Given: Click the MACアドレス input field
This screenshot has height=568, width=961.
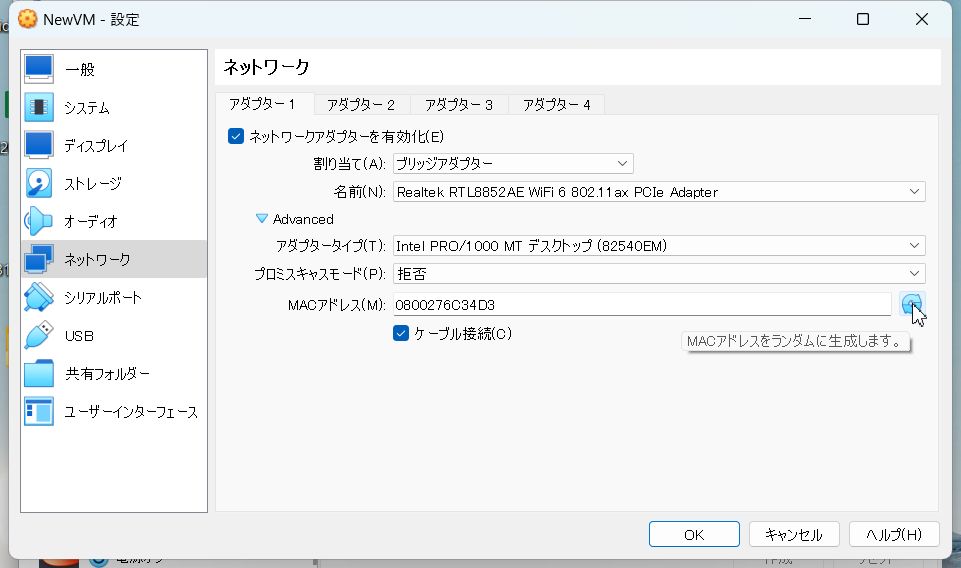Looking at the screenshot, I should (641, 304).
